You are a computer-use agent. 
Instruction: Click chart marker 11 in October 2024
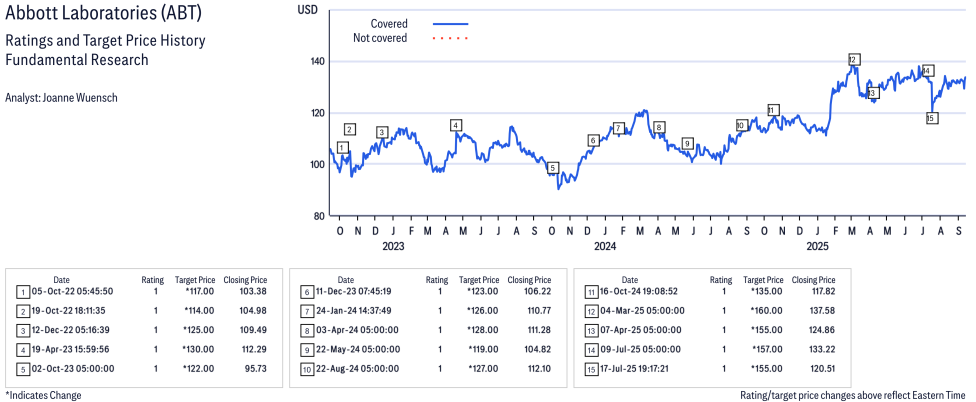point(773,110)
